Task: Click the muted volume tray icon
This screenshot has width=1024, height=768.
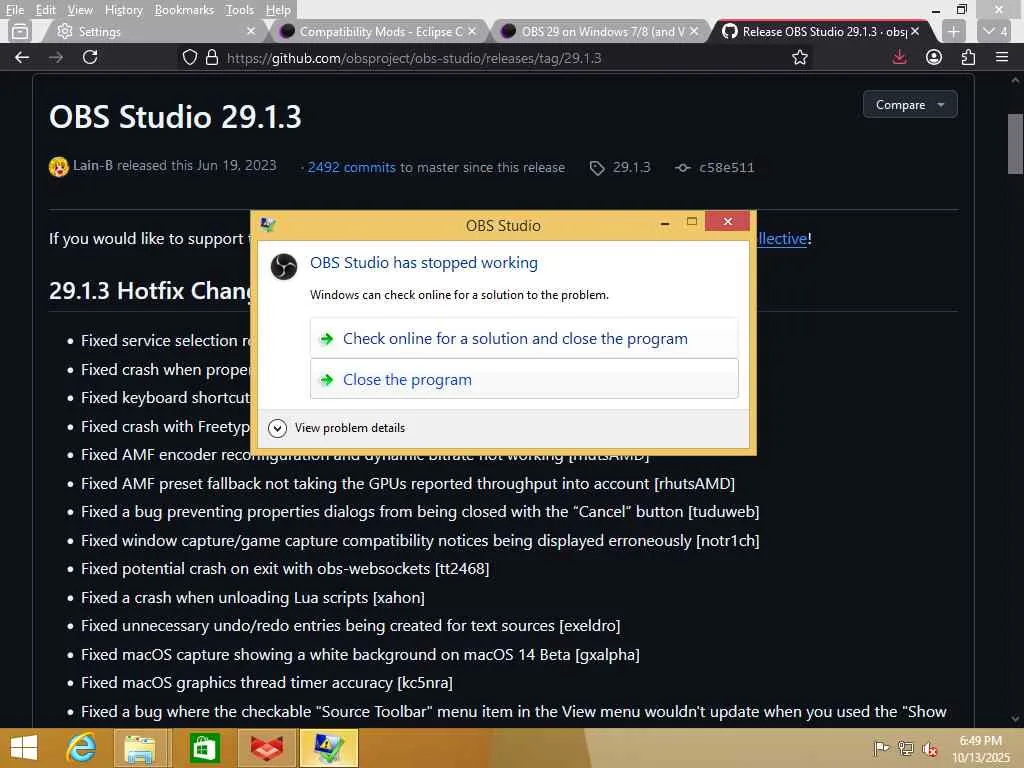Action: (929, 749)
